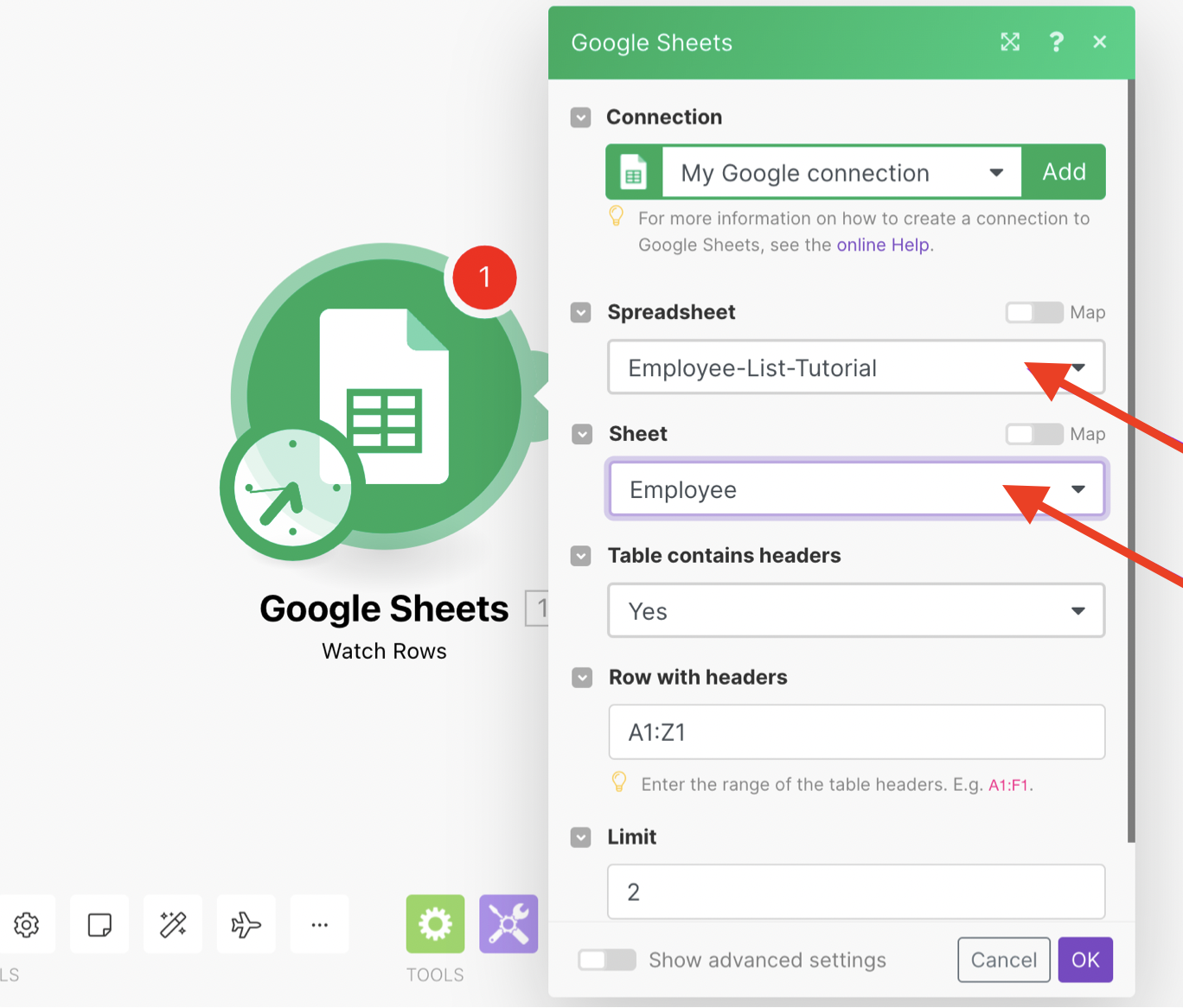
Task: Click the red badge showing 1
Action: (484, 278)
